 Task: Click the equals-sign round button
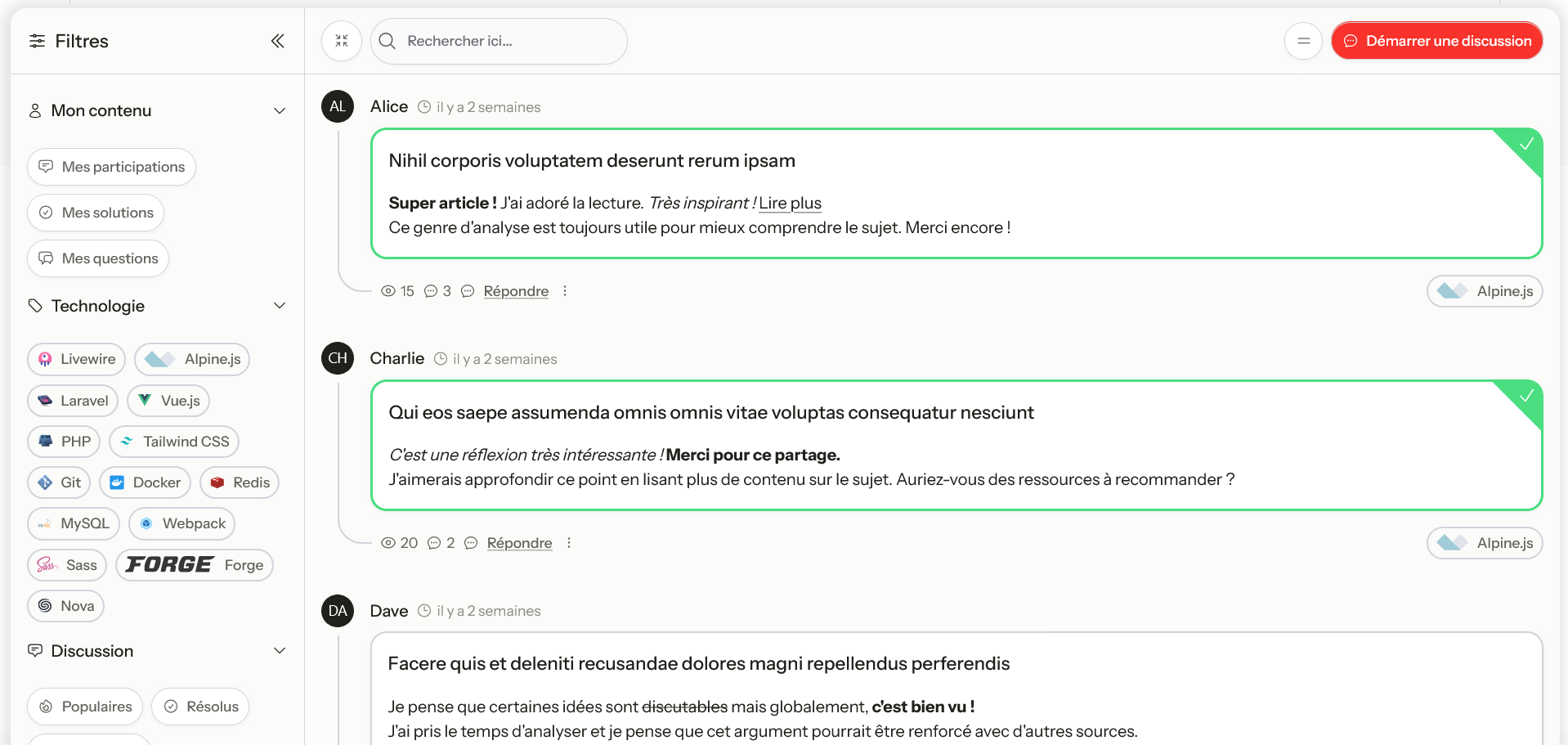(1303, 41)
